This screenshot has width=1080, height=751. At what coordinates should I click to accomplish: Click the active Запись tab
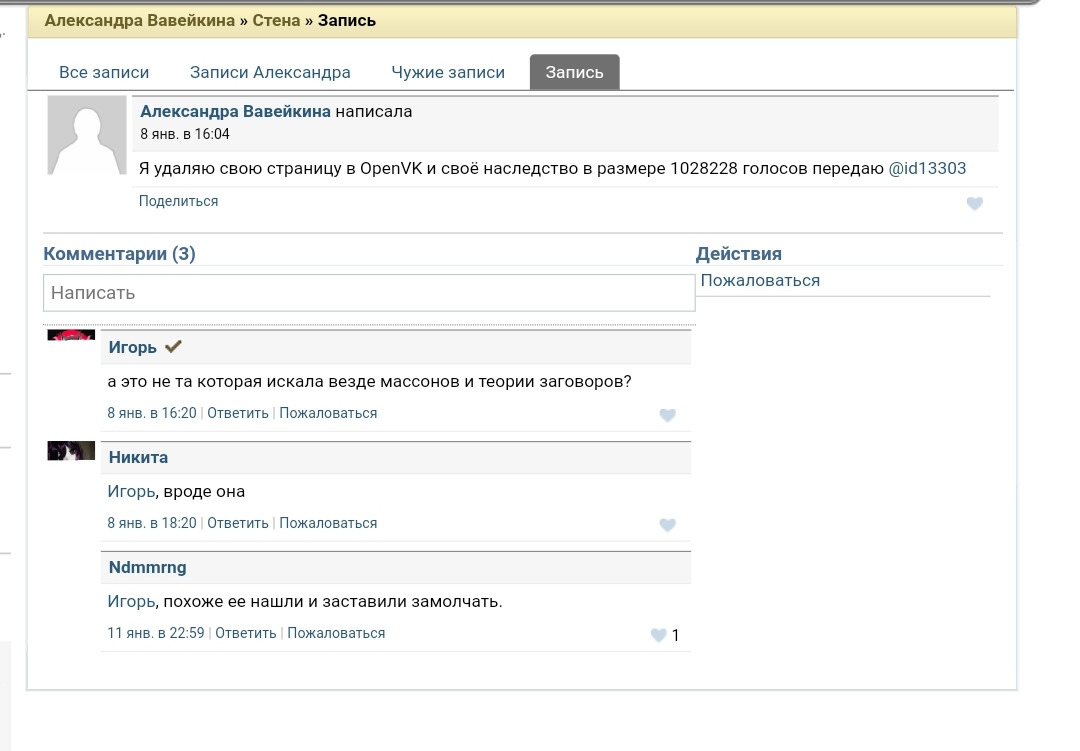(574, 72)
